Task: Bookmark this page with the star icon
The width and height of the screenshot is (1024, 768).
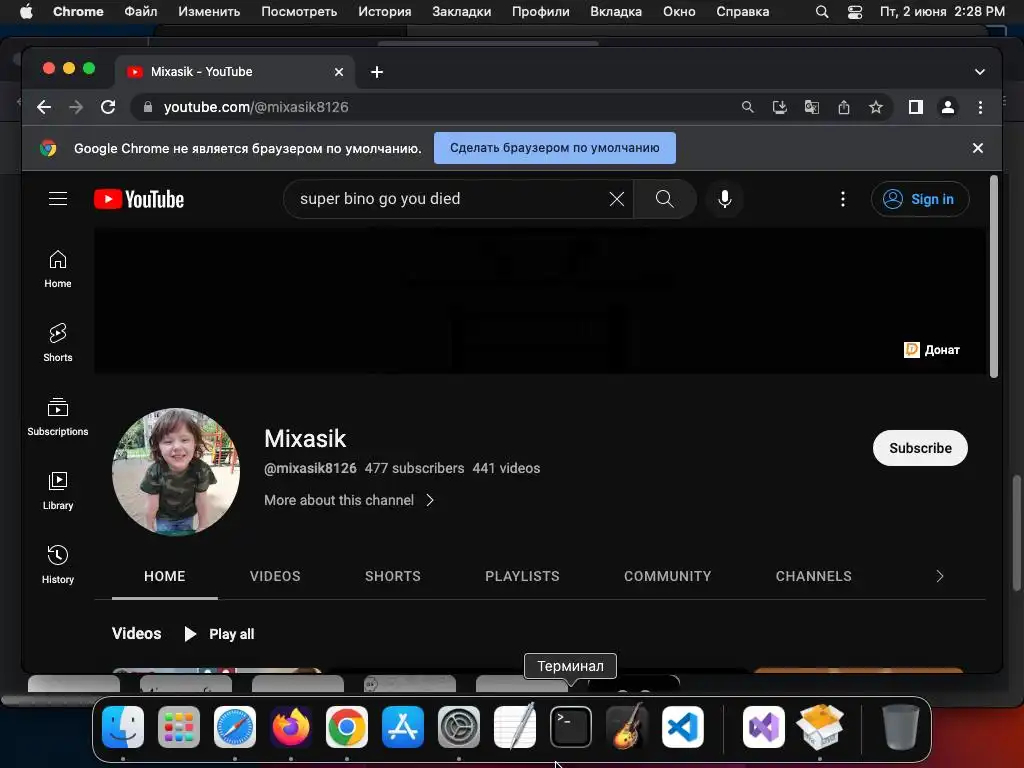Action: 876,107
